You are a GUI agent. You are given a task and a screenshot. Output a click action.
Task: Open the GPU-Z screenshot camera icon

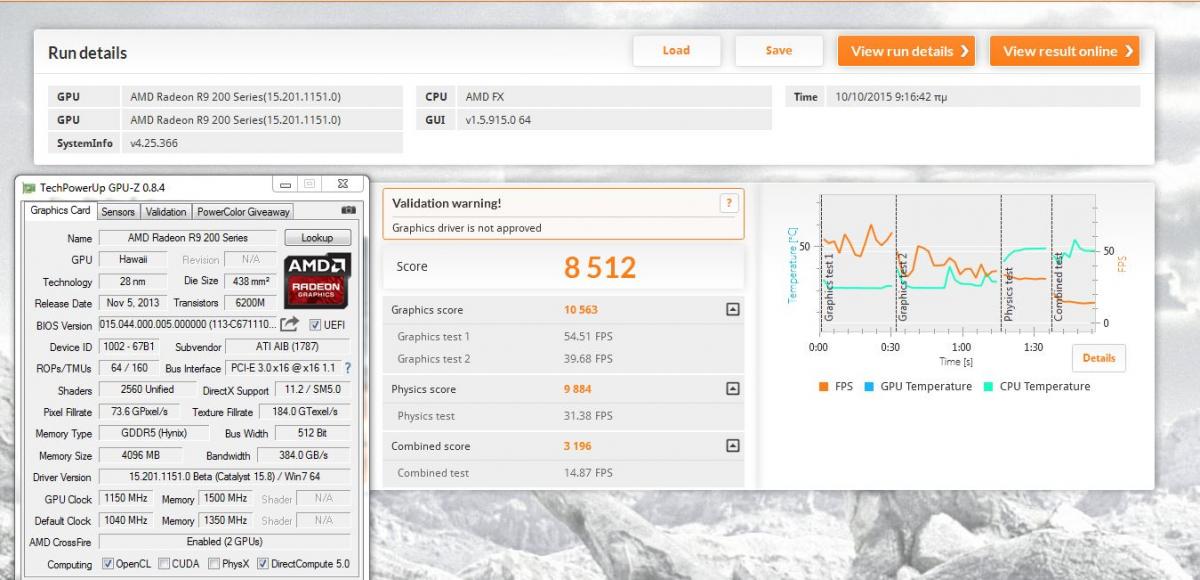click(x=348, y=211)
